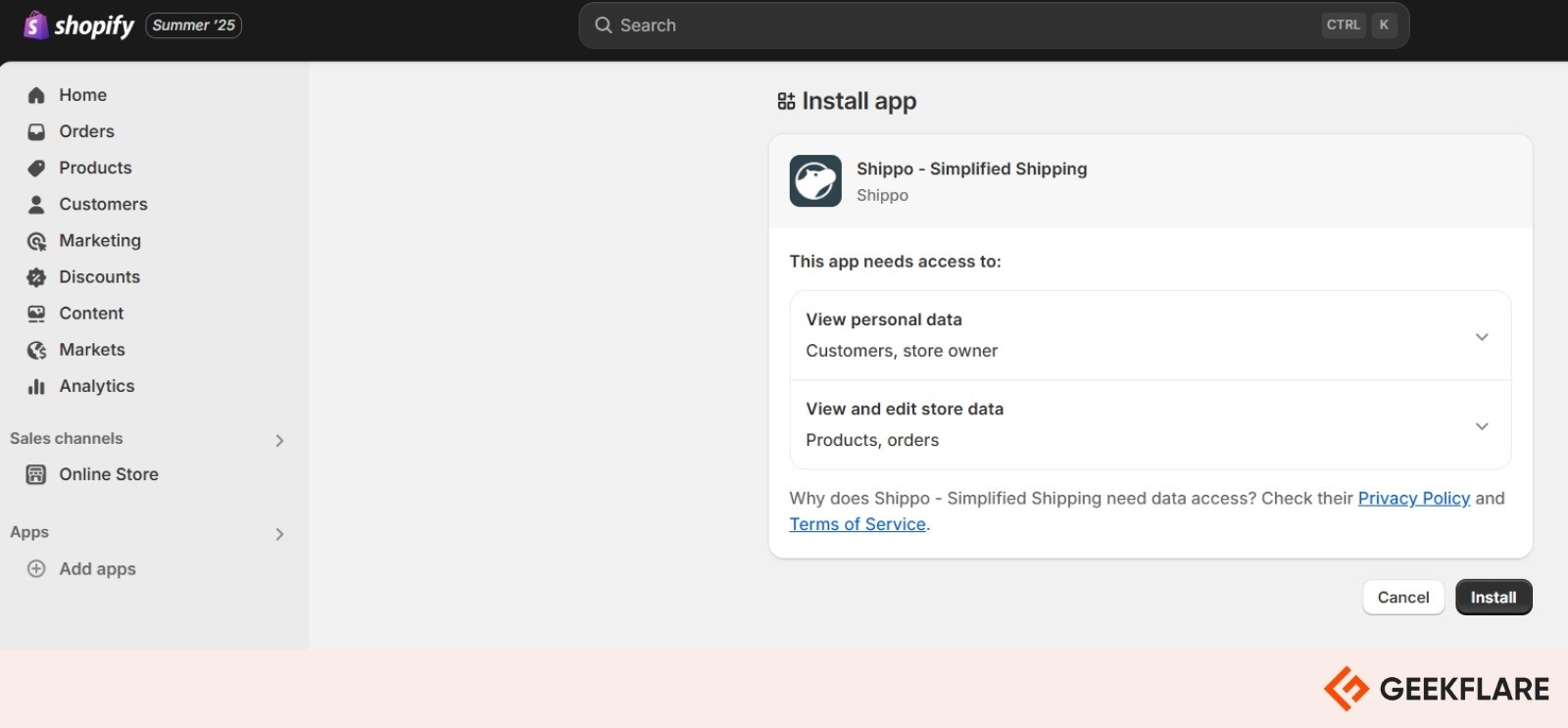Click the CTRL shortcut key badge
The image size is (1568, 728).
click(x=1343, y=24)
